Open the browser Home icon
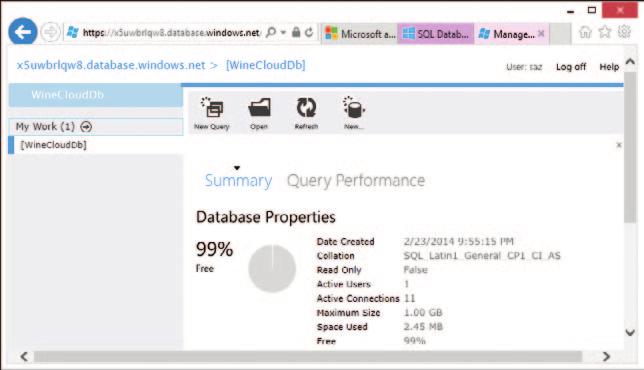The image size is (644, 370). pyautogui.click(x=585, y=32)
